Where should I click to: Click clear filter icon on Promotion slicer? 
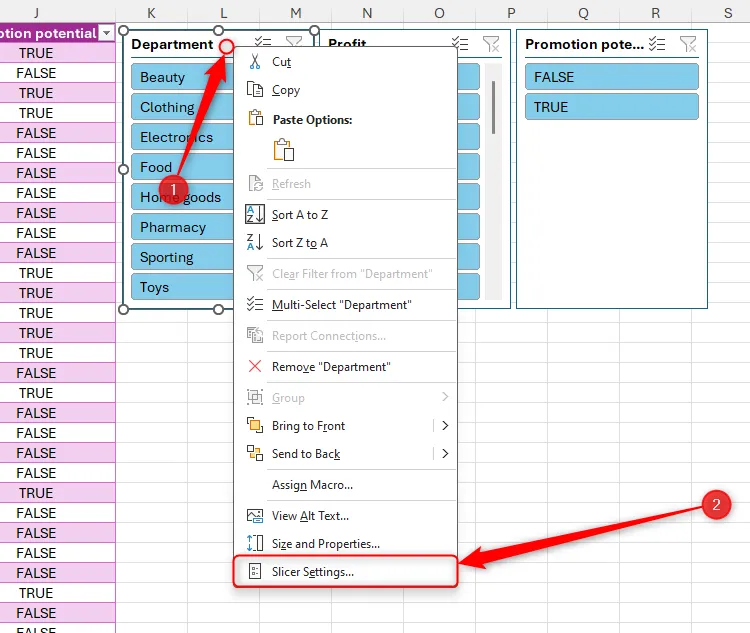688,44
